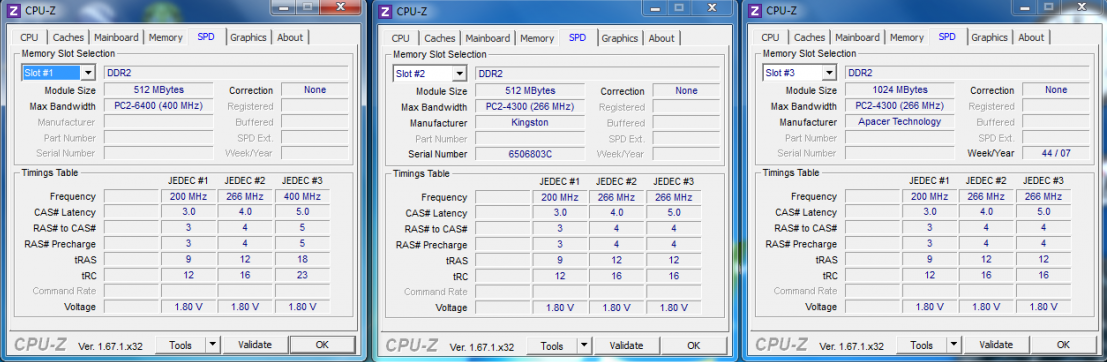Select Mainboard tab in first window
Screen dimensions: 1107x362
(116, 37)
